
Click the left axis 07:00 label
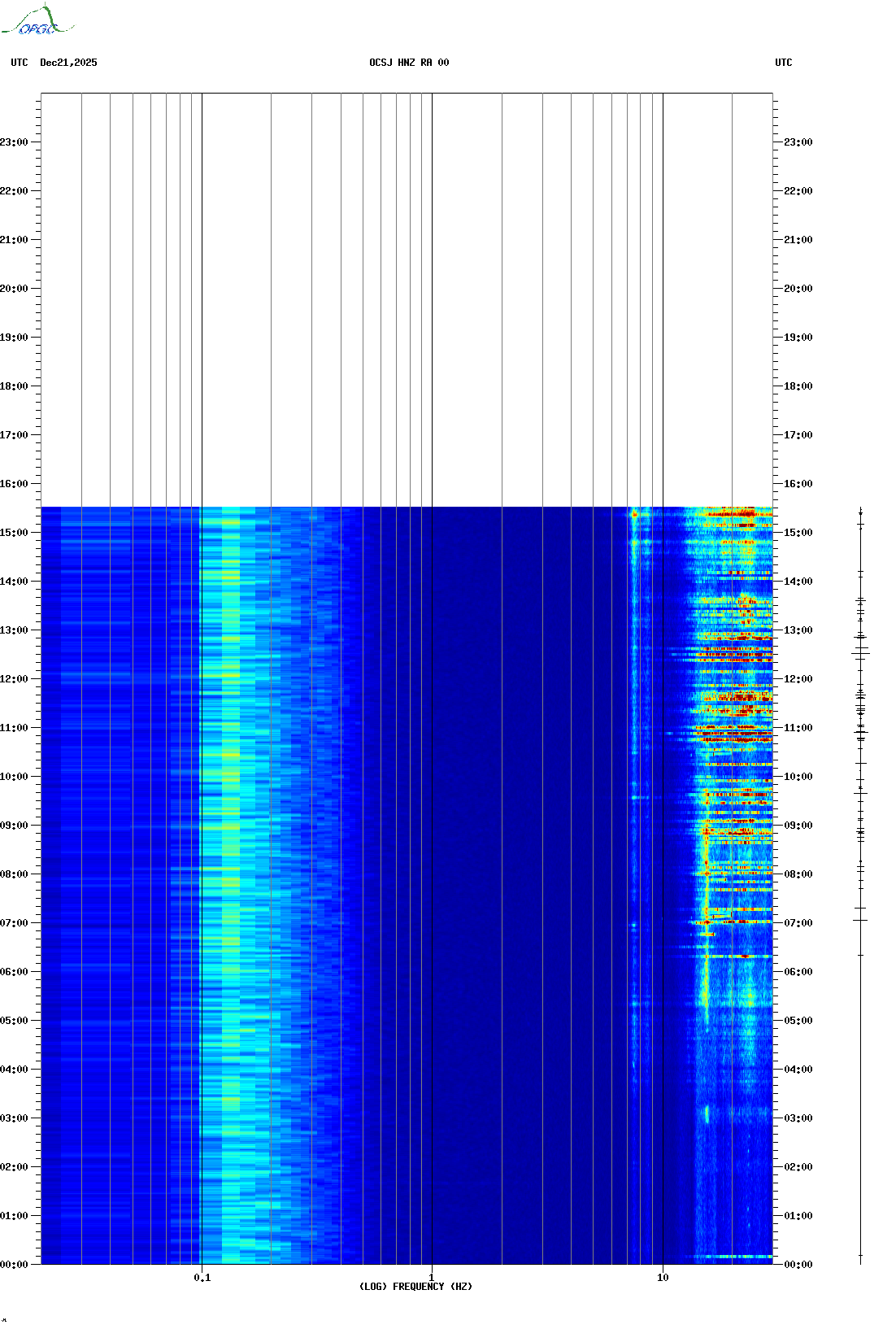tap(14, 923)
